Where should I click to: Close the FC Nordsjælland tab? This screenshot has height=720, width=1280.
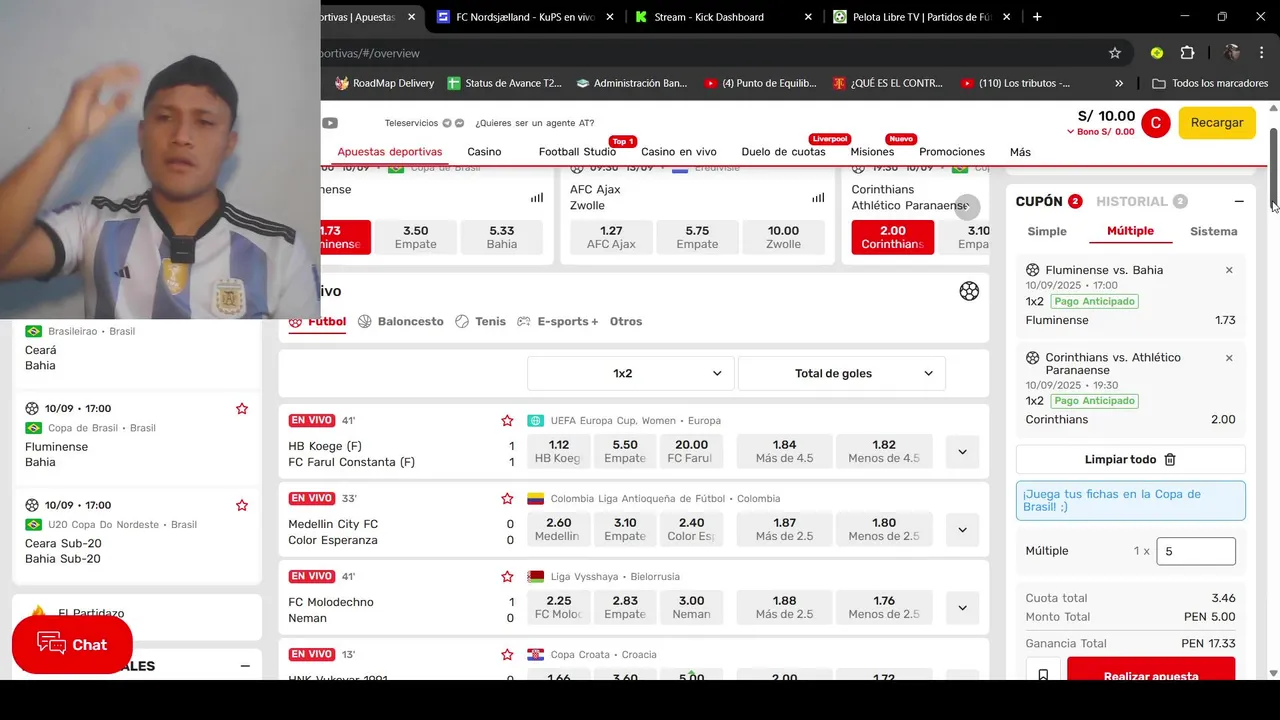(x=609, y=17)
